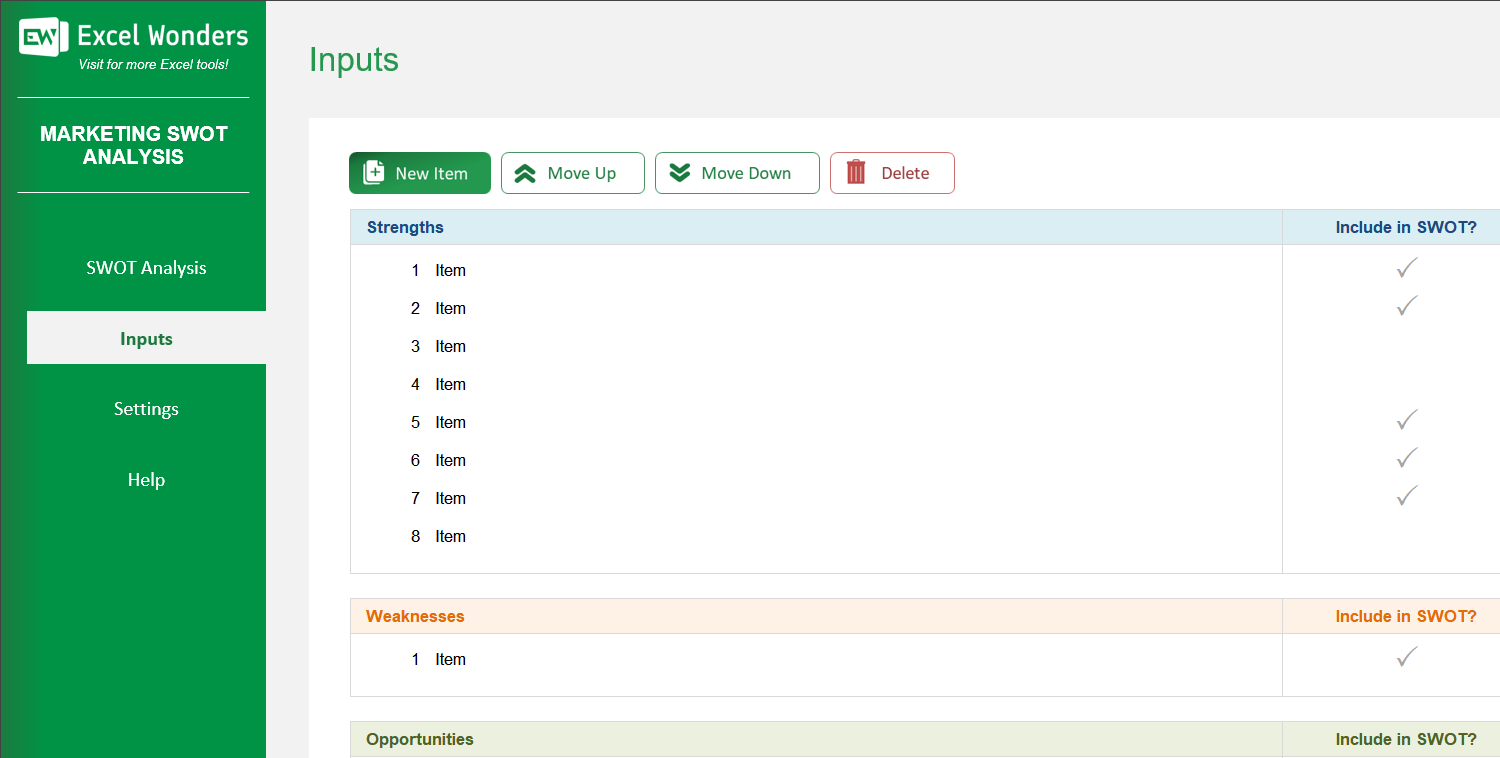
Task: Toggle the Include checkmark for Strengths item 1
Action: [1406, 268]
